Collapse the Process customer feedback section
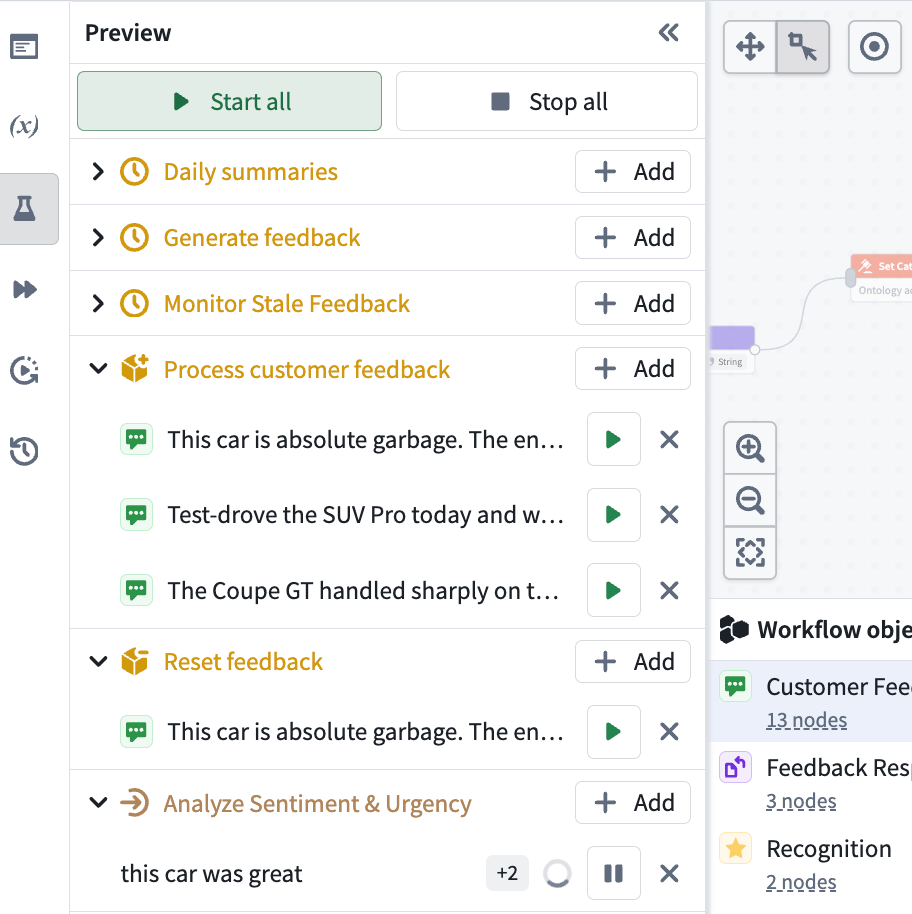Image resolution: width=912 pixels, height=914 pixels. (98, 369)
